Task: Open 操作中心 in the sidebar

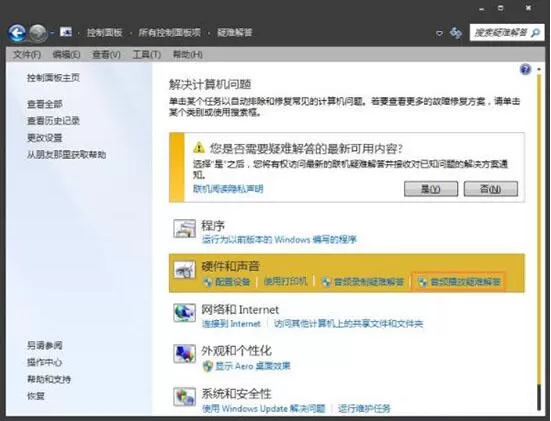Action: pos(45,362)
